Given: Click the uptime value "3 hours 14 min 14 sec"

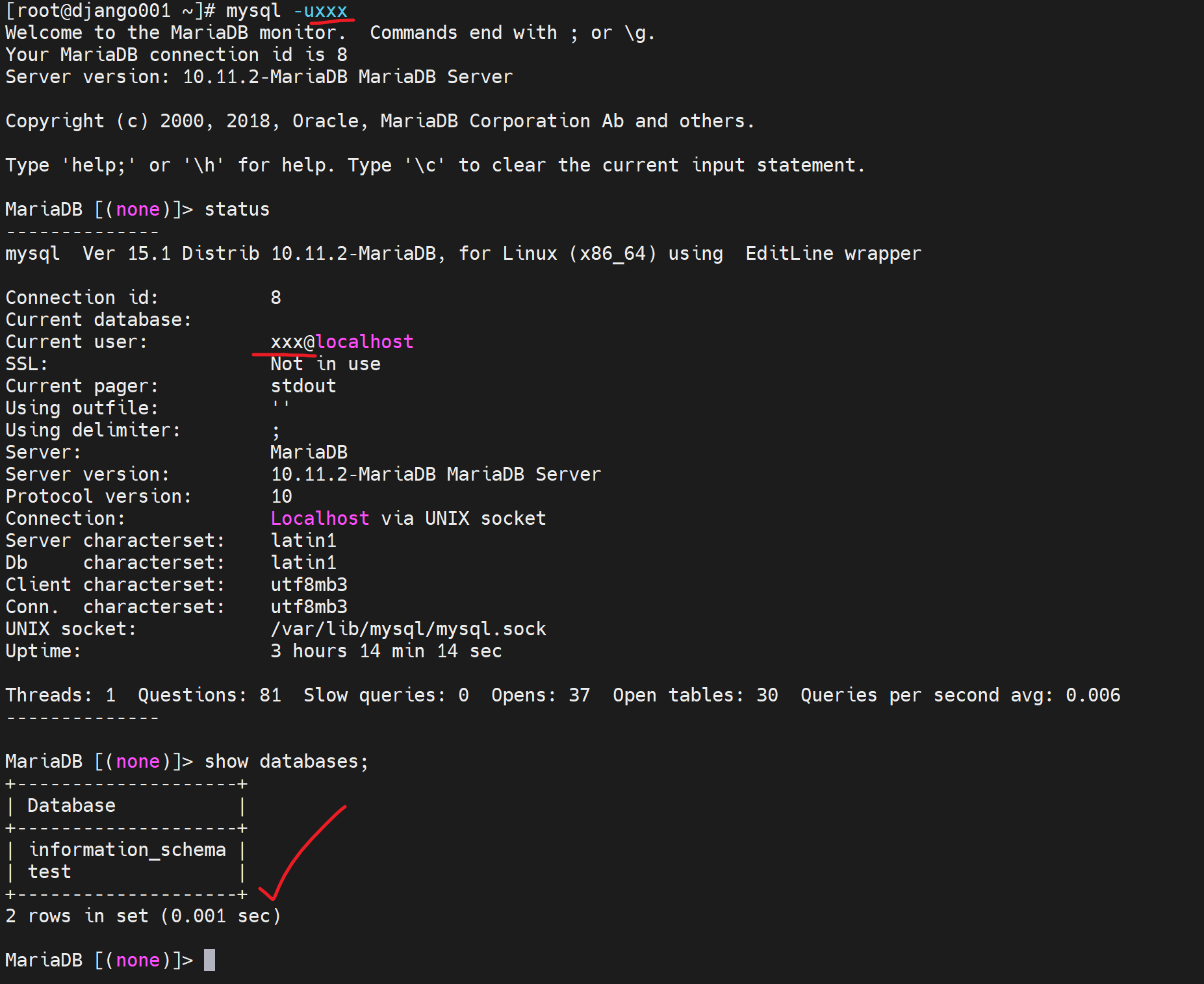Looking at the screenshot, I should coord(386,651).
